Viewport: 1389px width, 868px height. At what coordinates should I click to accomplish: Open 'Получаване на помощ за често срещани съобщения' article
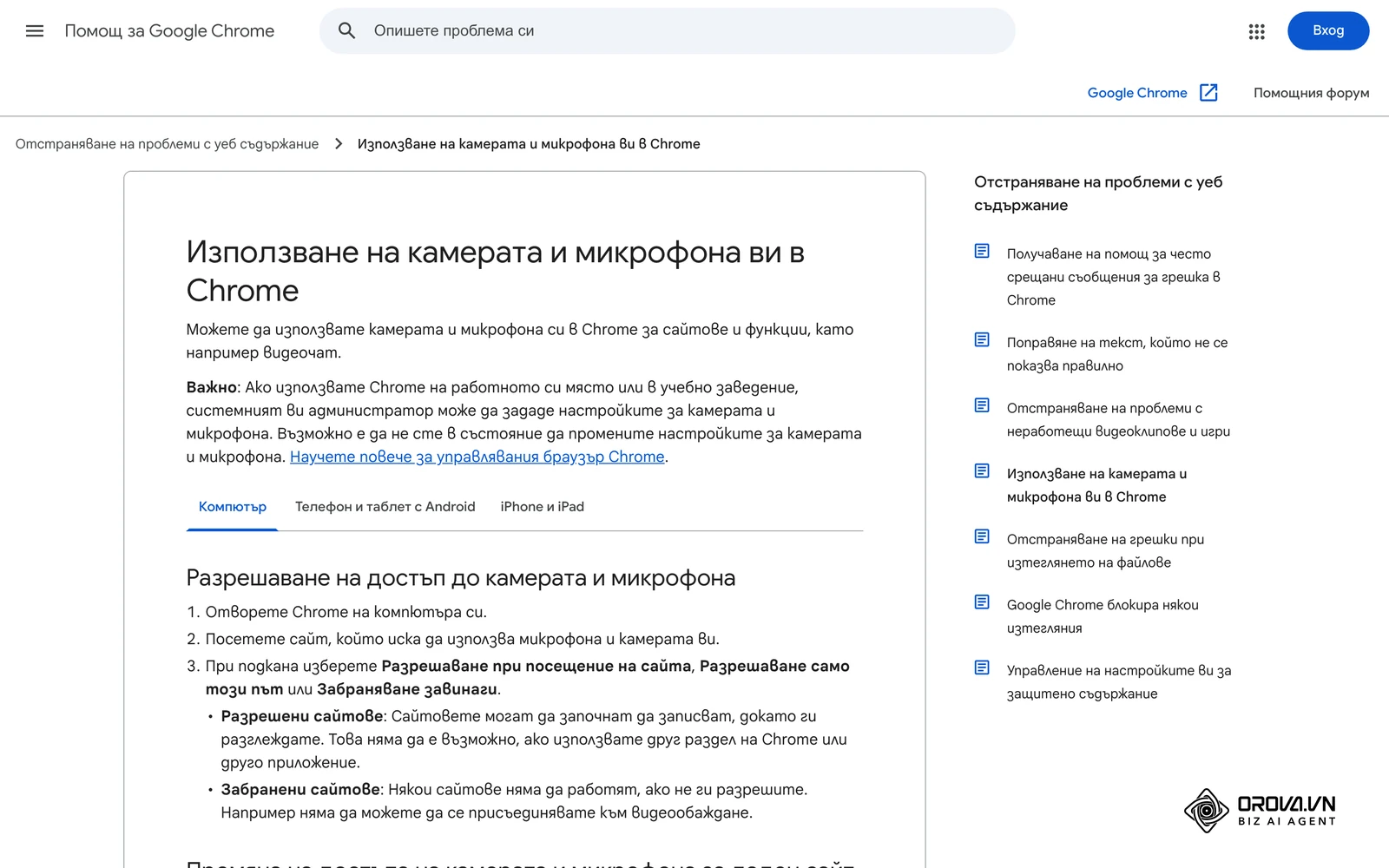pyautogui.click(x=1114, y=277)
